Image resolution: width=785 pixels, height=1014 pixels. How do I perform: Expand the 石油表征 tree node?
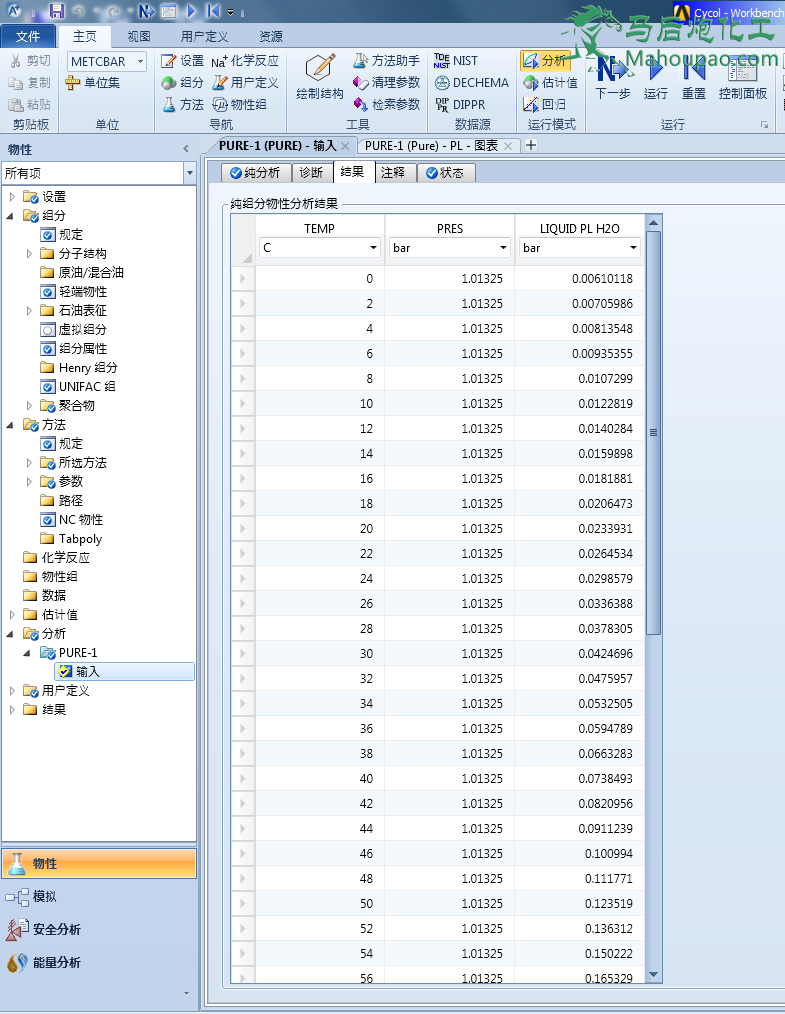28,310
